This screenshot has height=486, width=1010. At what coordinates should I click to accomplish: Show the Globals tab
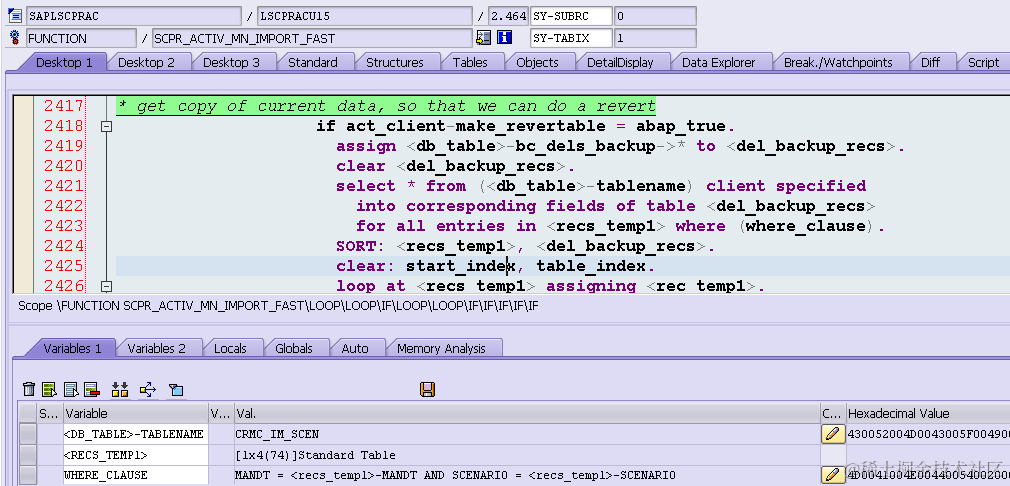coord(293,348)
